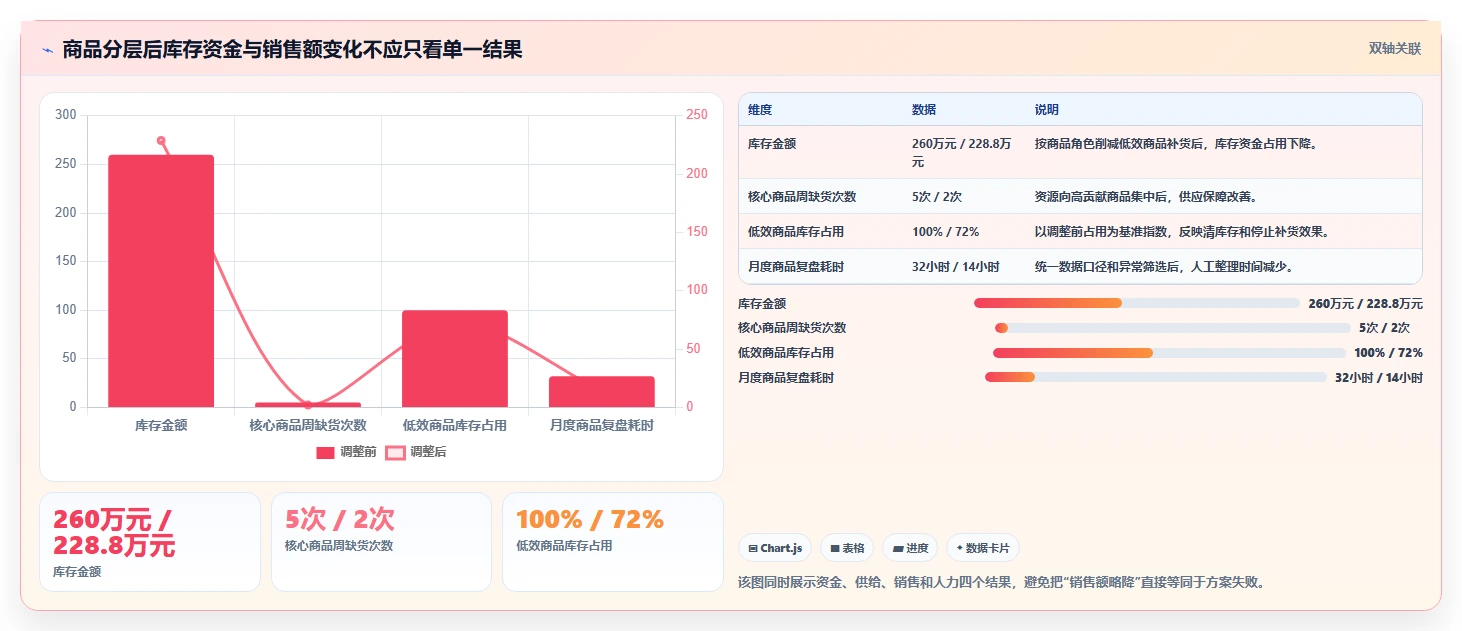Screen dimensions: 1462x631
Task: Click the 5次 / 2次 data card
Action: point(381,542)
